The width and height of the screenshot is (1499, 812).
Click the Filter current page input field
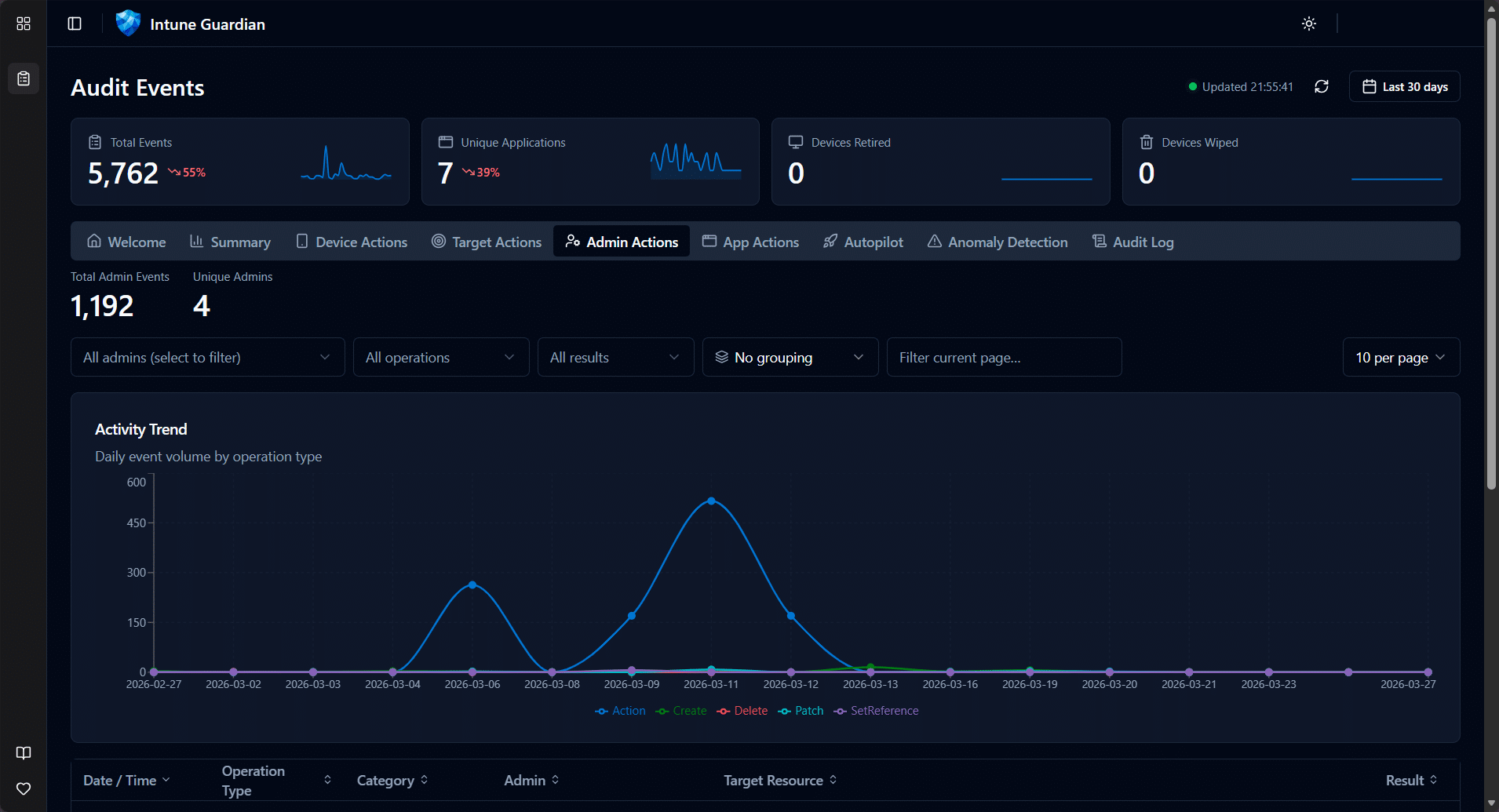point(1004,358)
